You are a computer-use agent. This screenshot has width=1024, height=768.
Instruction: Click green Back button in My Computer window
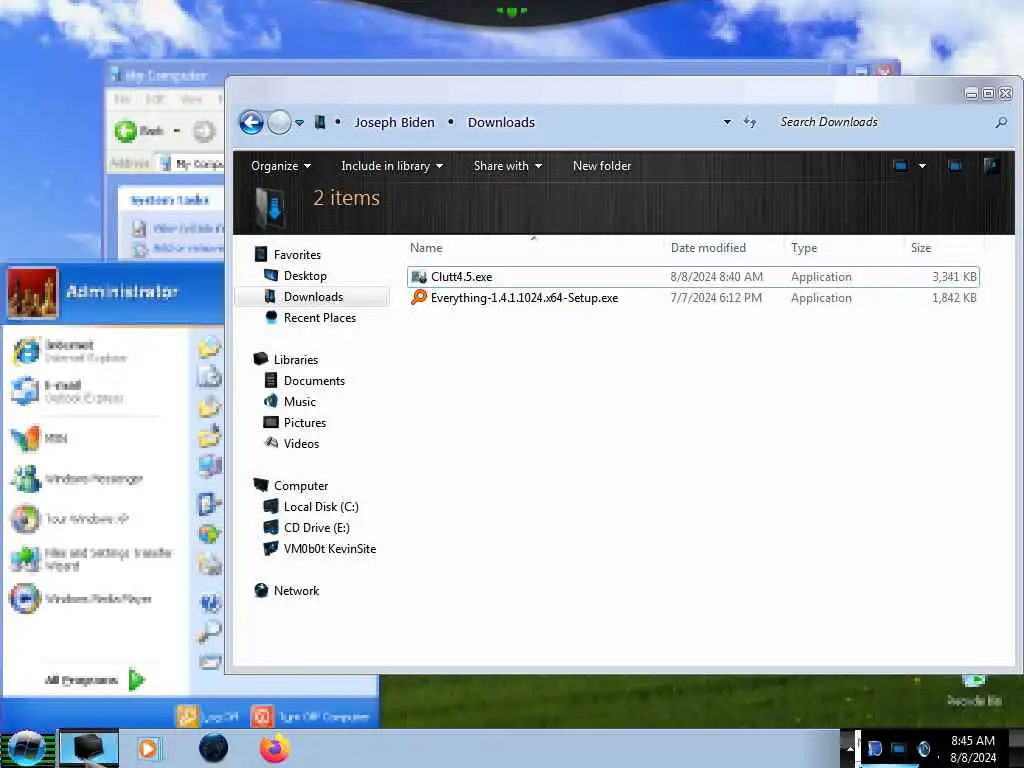[x=139, y=131]
